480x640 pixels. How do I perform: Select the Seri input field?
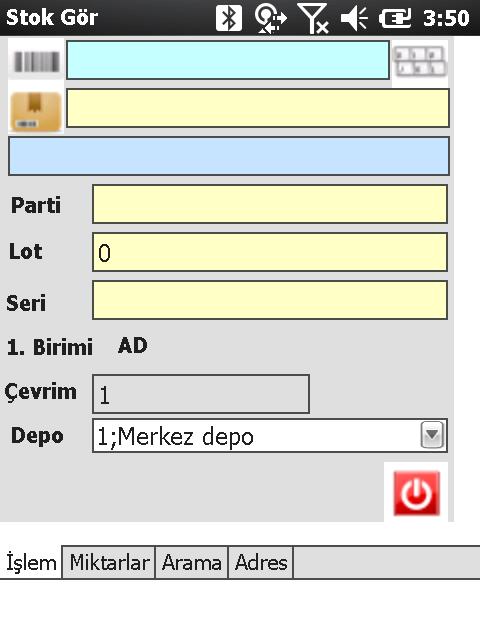point(270,300)
